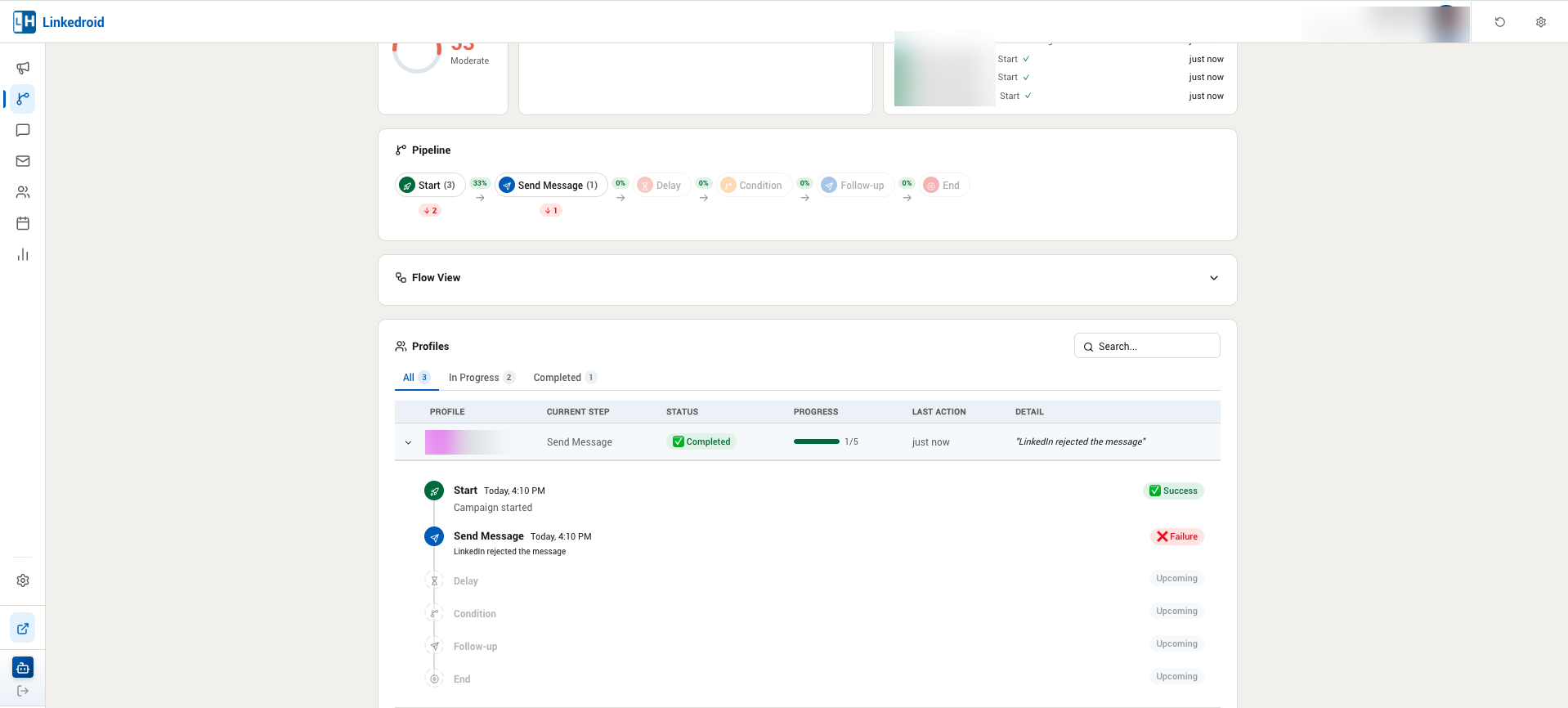Click the Flow View header label

[x=436, y=278]
